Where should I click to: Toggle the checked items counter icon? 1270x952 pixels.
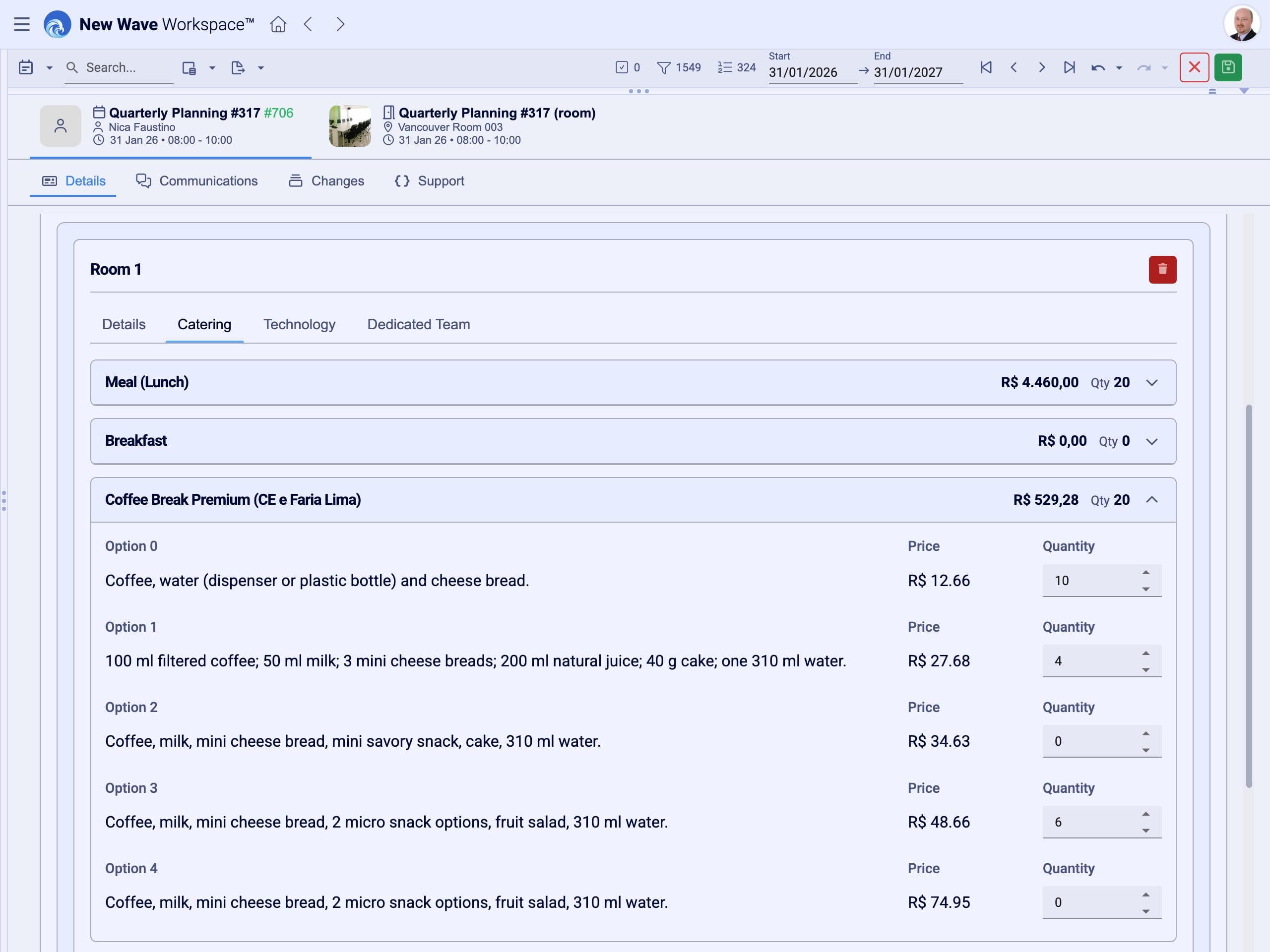tap(622, 68)
